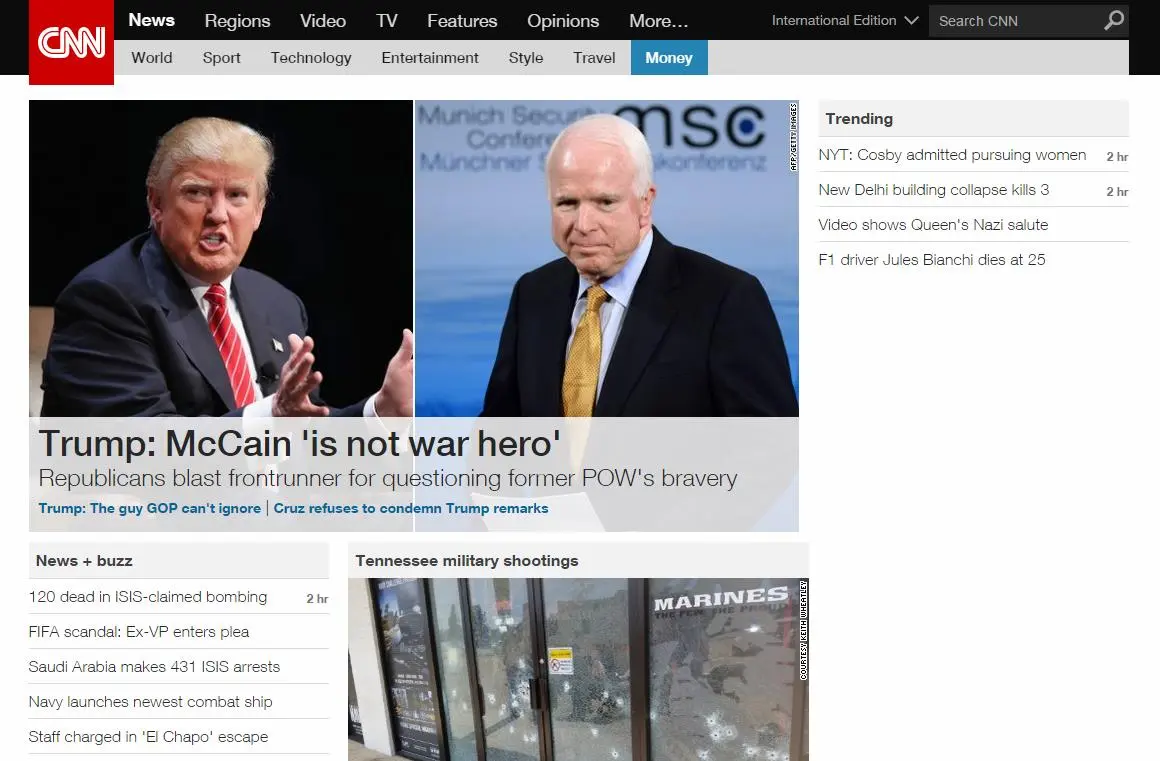The width and height of the screenshot is (1160, 761).
Task: Go to the Opinions section
Action: click(x=563, y=21)
